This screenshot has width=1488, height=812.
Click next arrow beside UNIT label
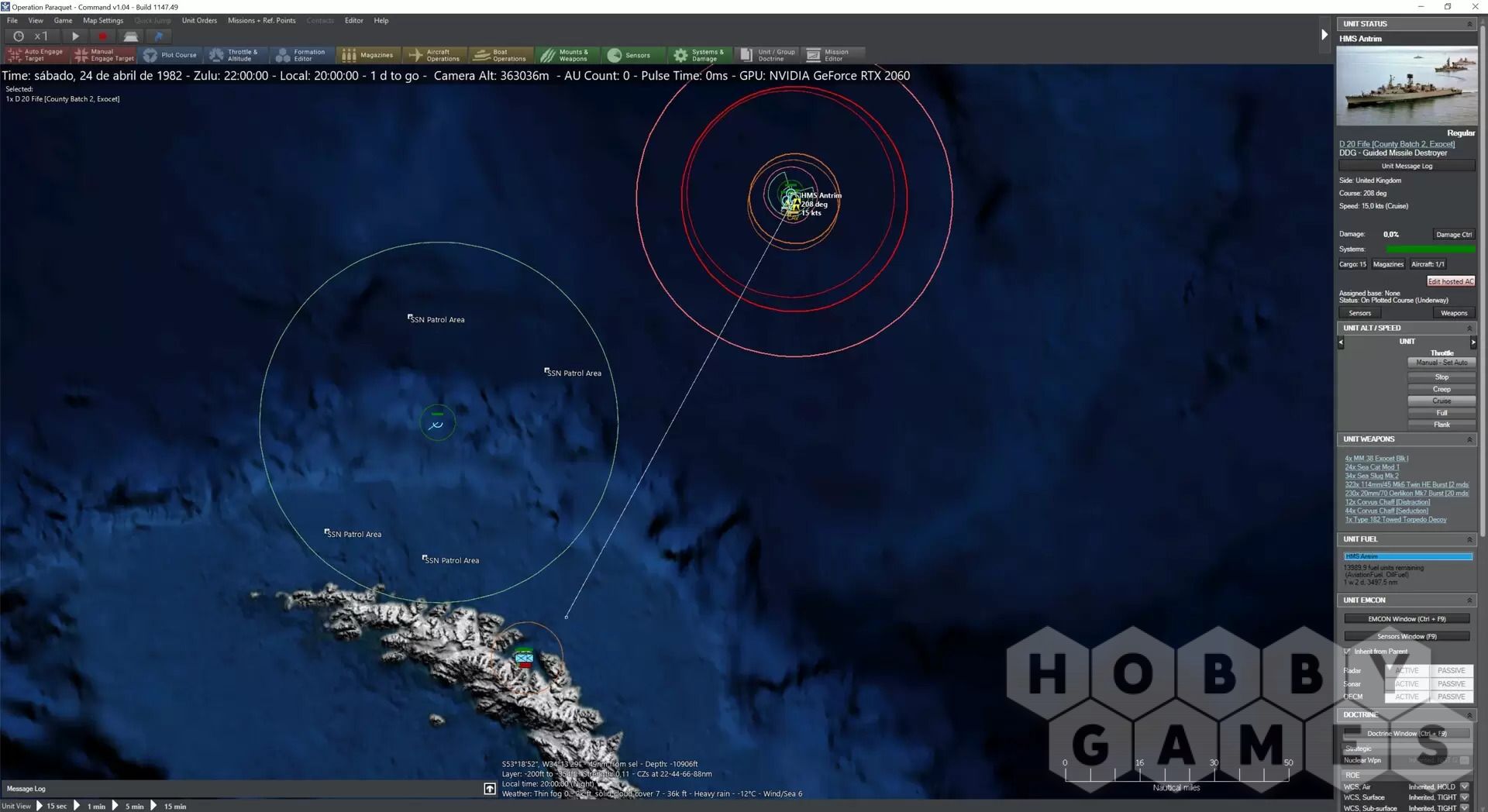(x=1473, y=342)
